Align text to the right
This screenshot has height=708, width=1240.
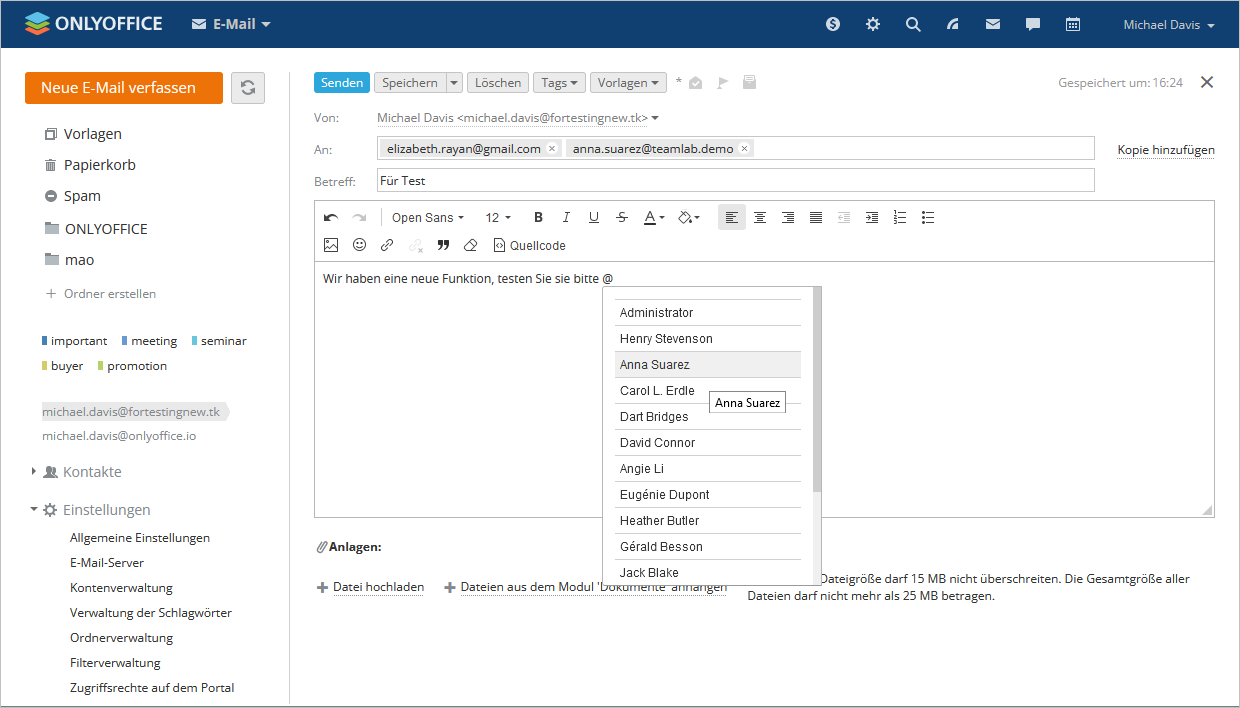[x=788, y=218]
